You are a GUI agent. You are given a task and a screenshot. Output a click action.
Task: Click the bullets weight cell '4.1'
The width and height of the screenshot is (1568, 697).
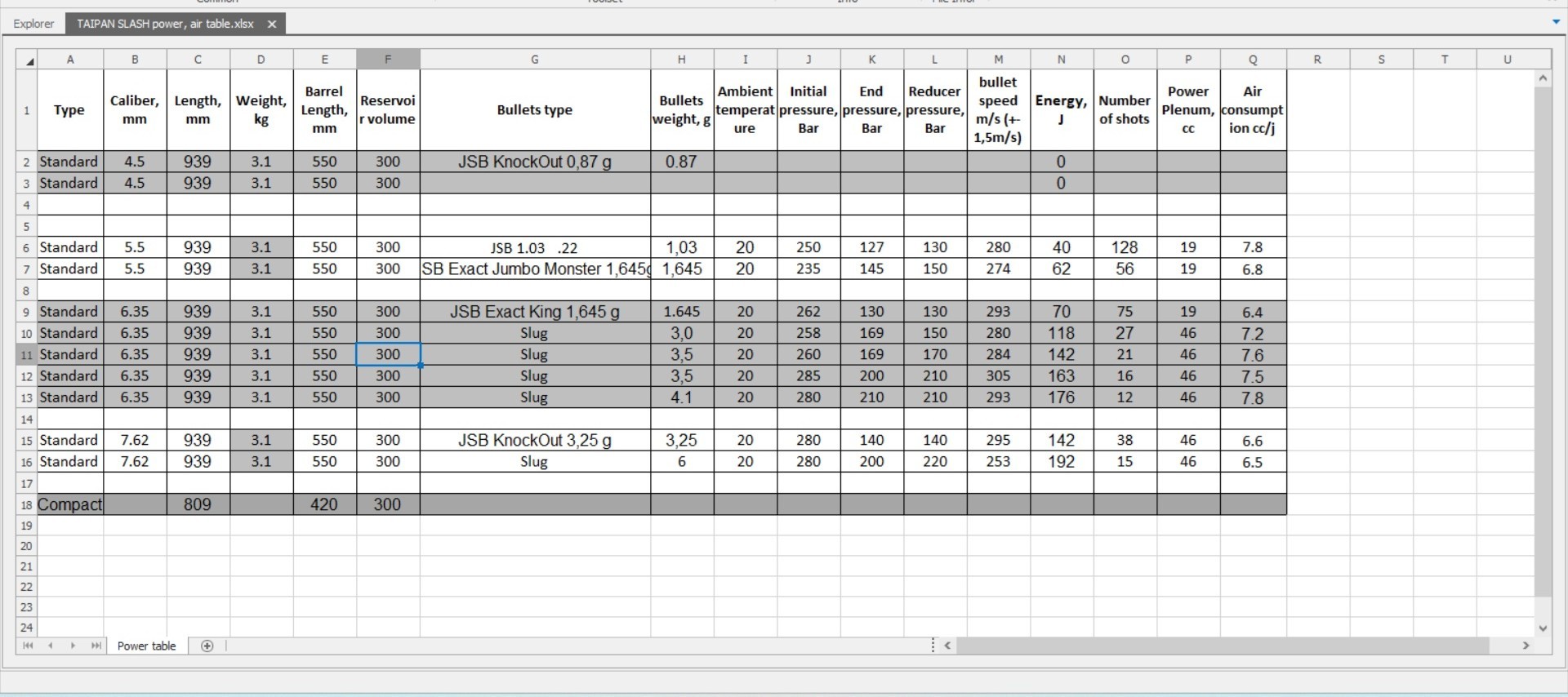pyautogui.click(x=681, y=397)
